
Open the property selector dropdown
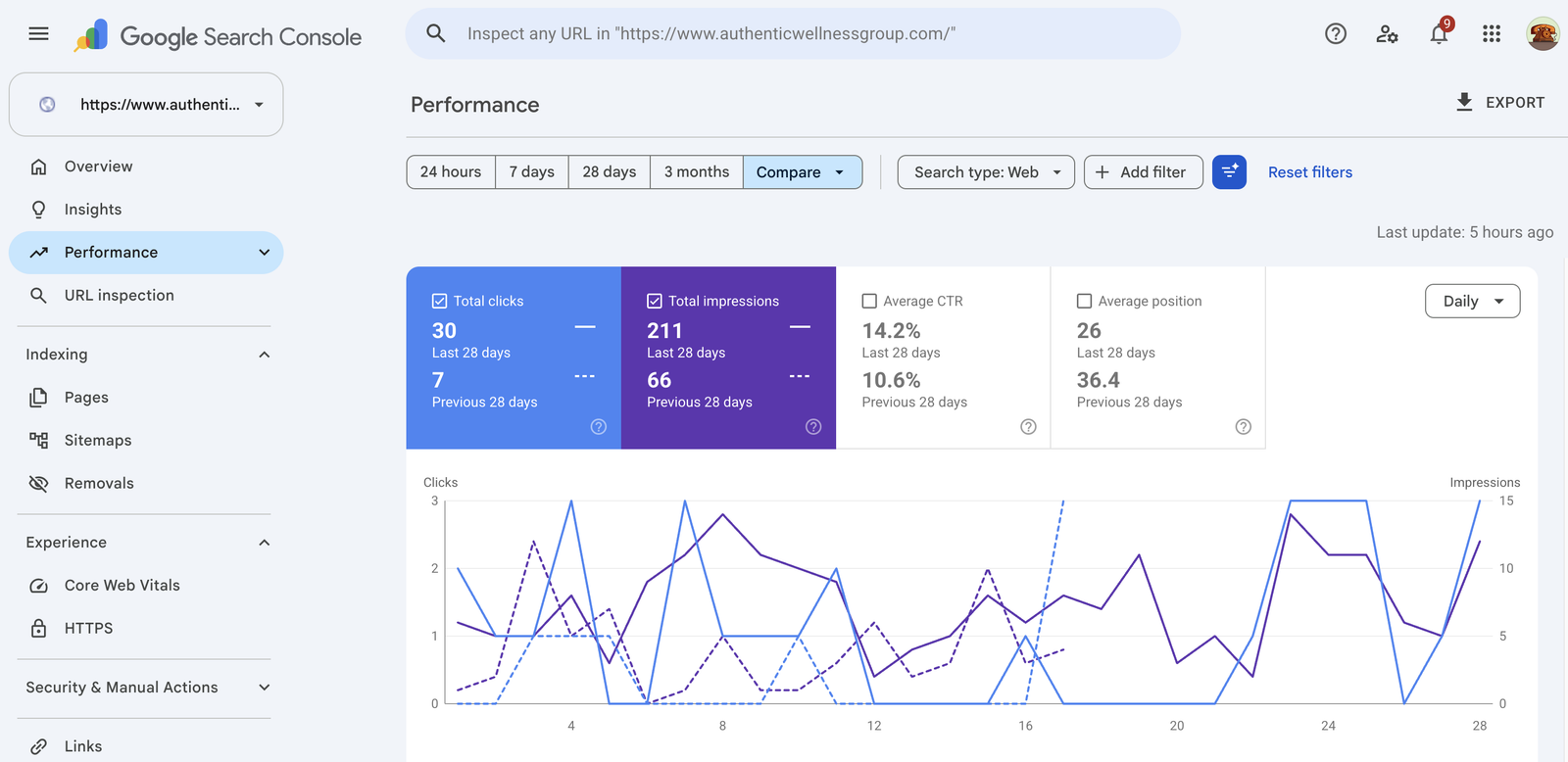click(x=146, y=105)
